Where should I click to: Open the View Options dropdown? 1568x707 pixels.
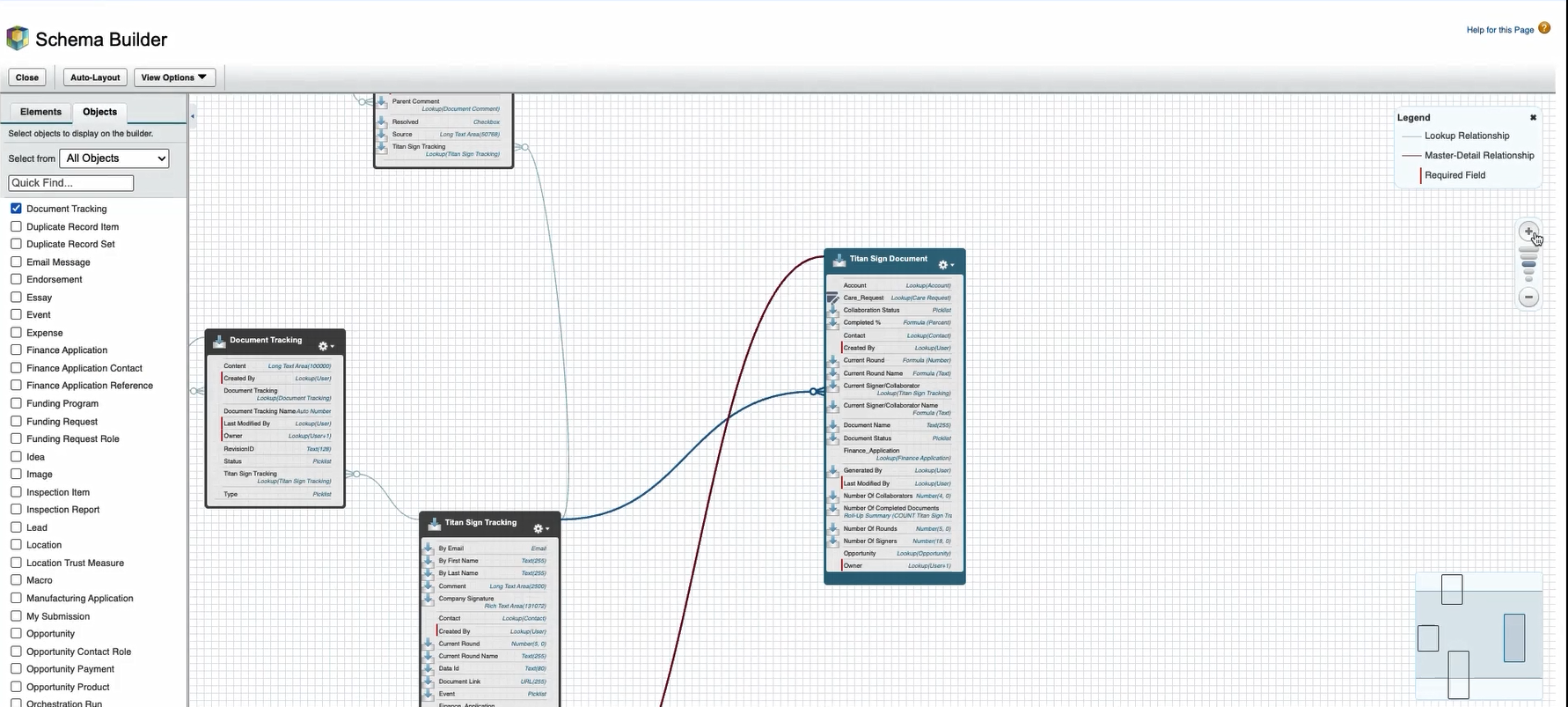coord(174,77)
